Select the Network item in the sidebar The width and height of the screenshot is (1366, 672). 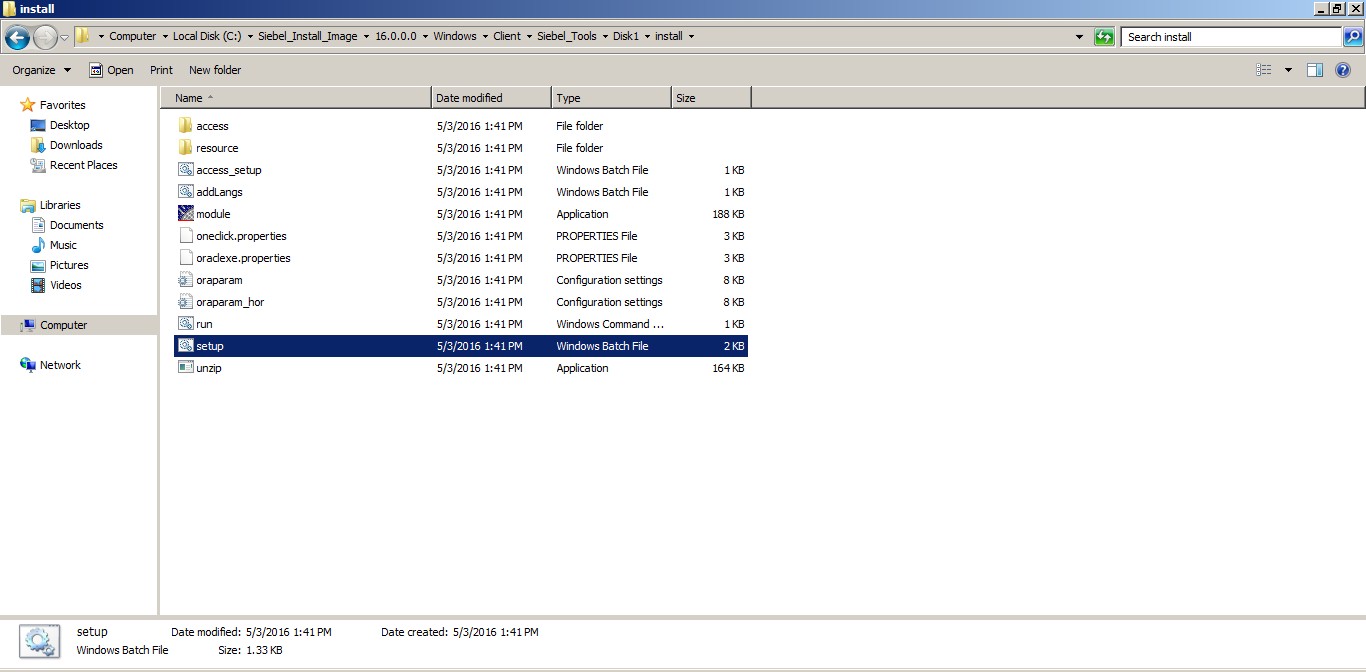pos(58,364)
